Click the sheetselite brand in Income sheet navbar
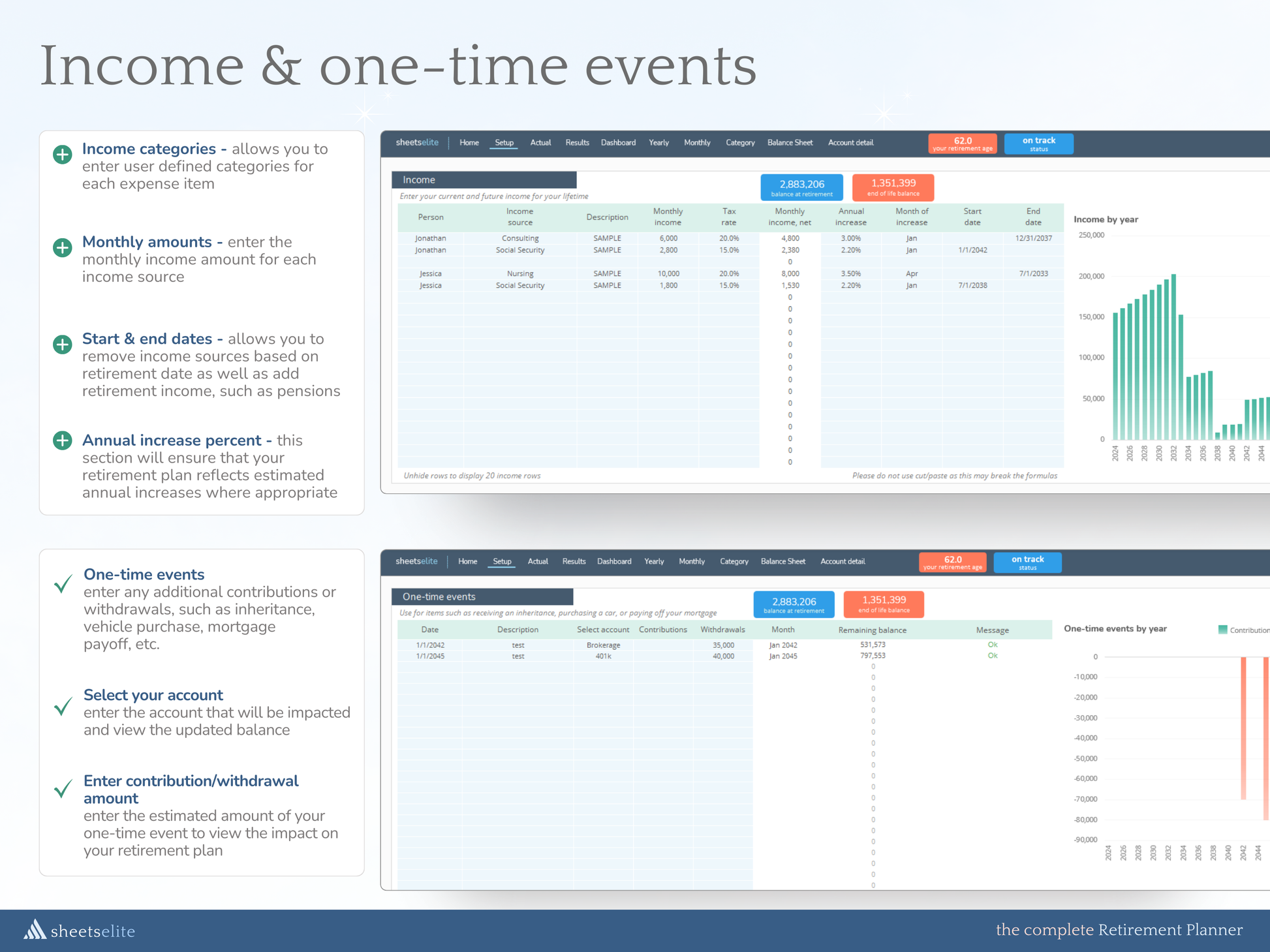Viewport: 1270px width, 952px height. coord(417,142)
